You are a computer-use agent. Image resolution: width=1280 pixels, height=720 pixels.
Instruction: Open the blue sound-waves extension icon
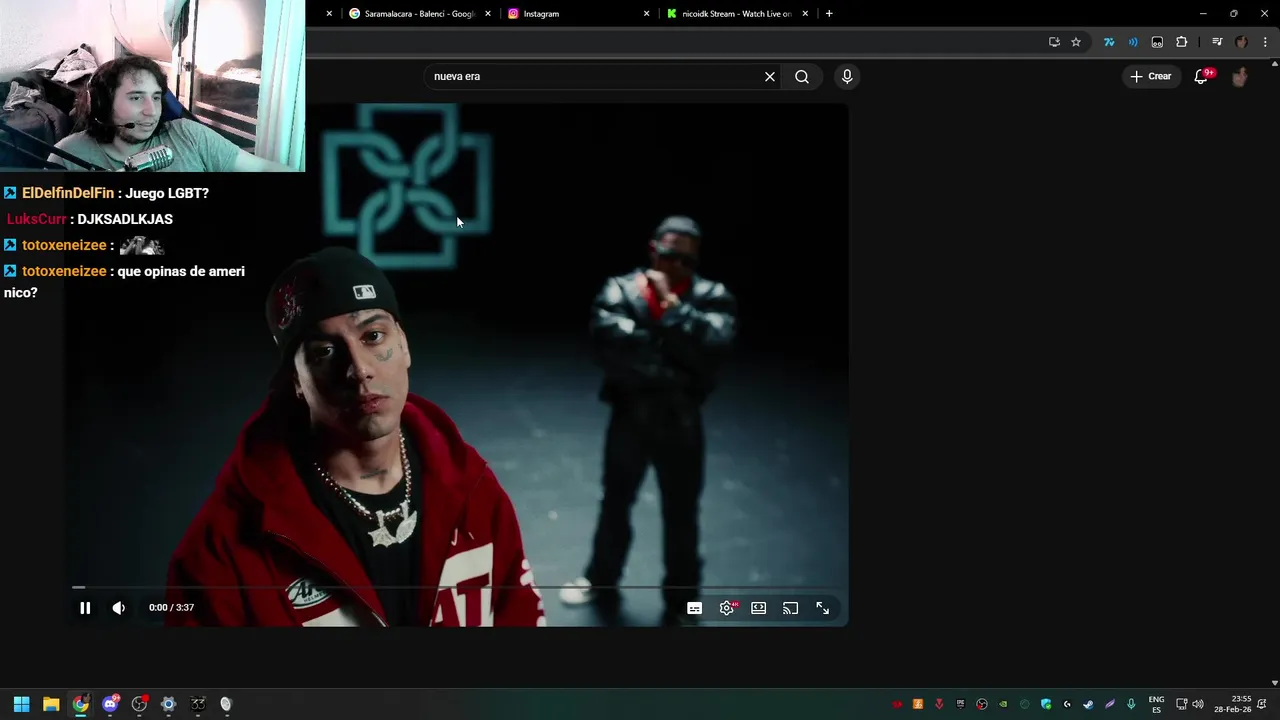[x=1133, y=42]
